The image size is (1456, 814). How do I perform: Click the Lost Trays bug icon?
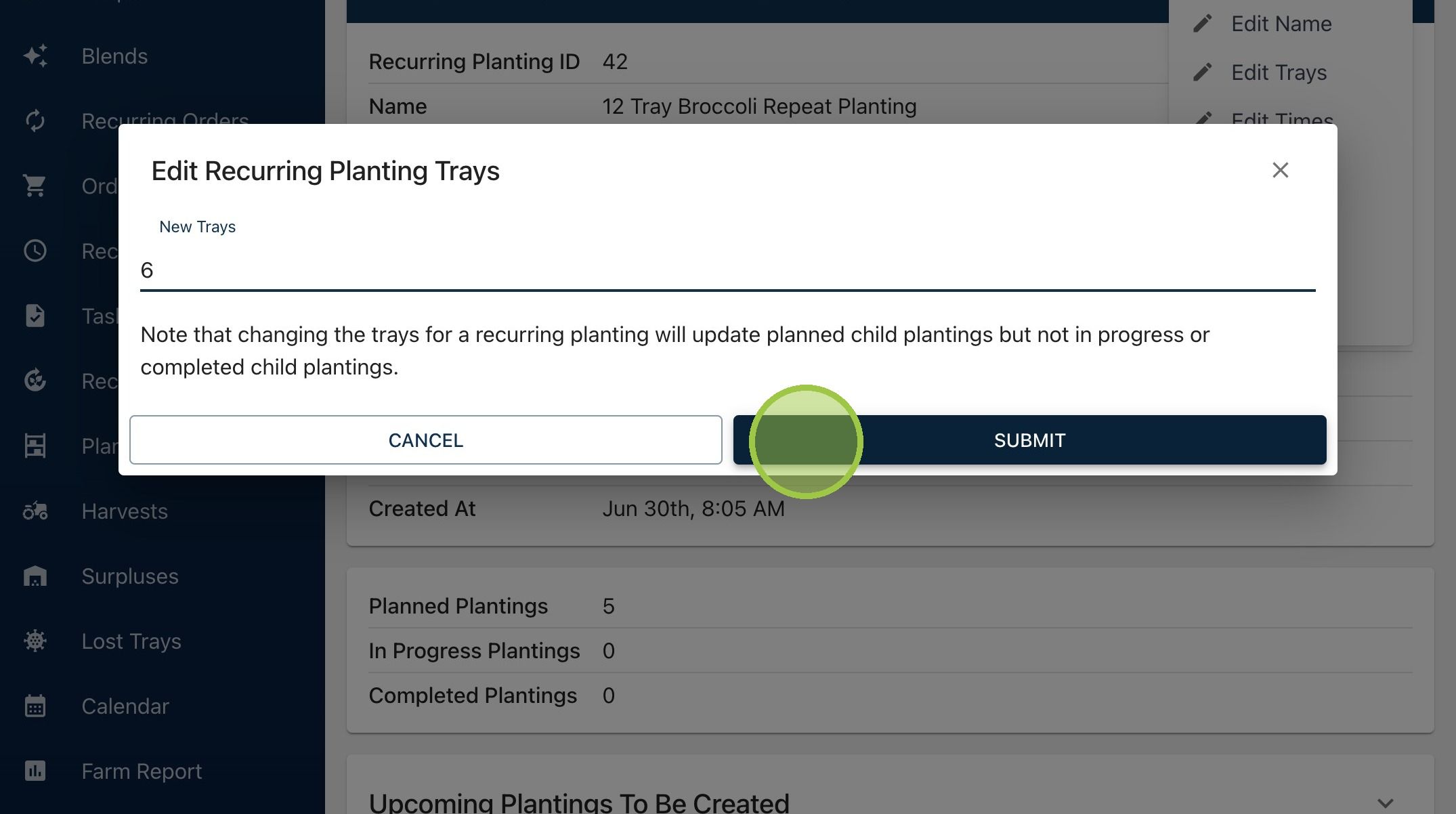click(x=35, y=641)
